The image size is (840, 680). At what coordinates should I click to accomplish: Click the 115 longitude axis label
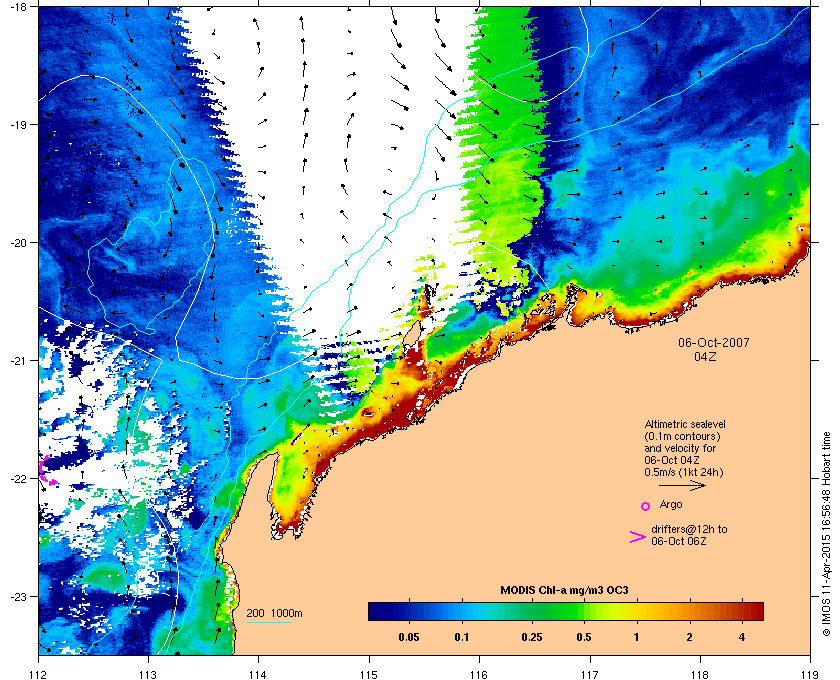tap(369, 674)
